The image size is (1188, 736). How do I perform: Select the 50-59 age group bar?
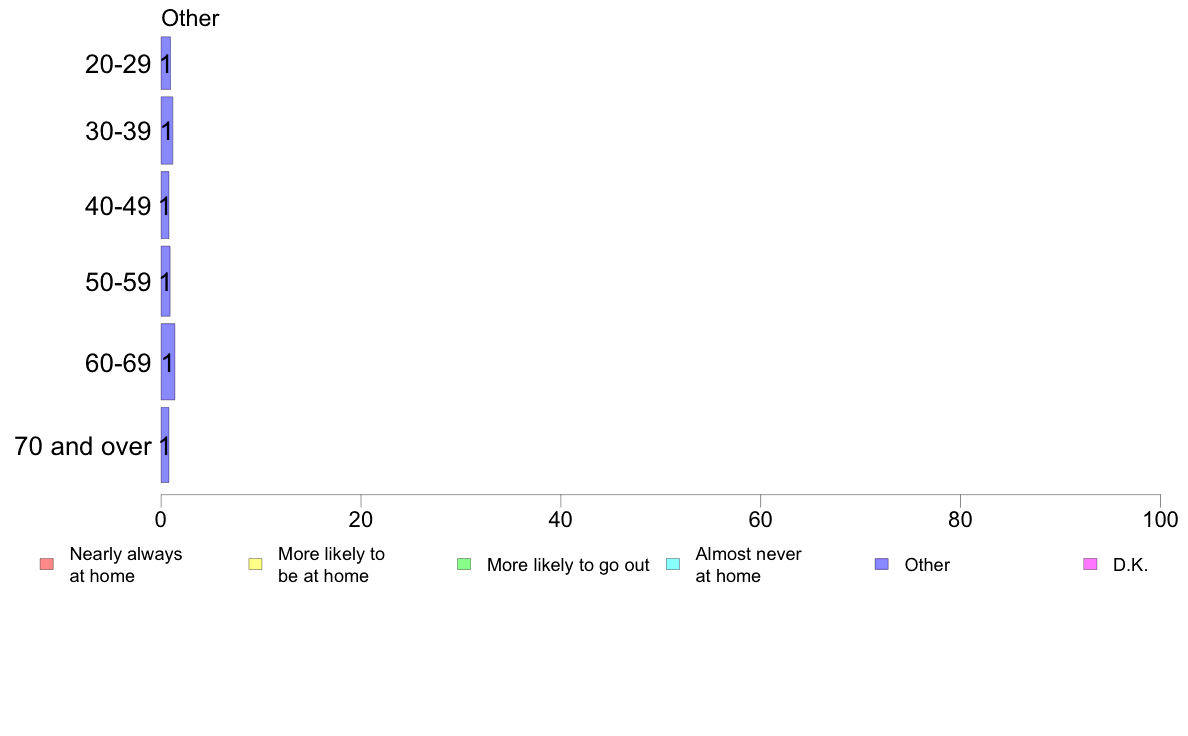click(166, 281)
